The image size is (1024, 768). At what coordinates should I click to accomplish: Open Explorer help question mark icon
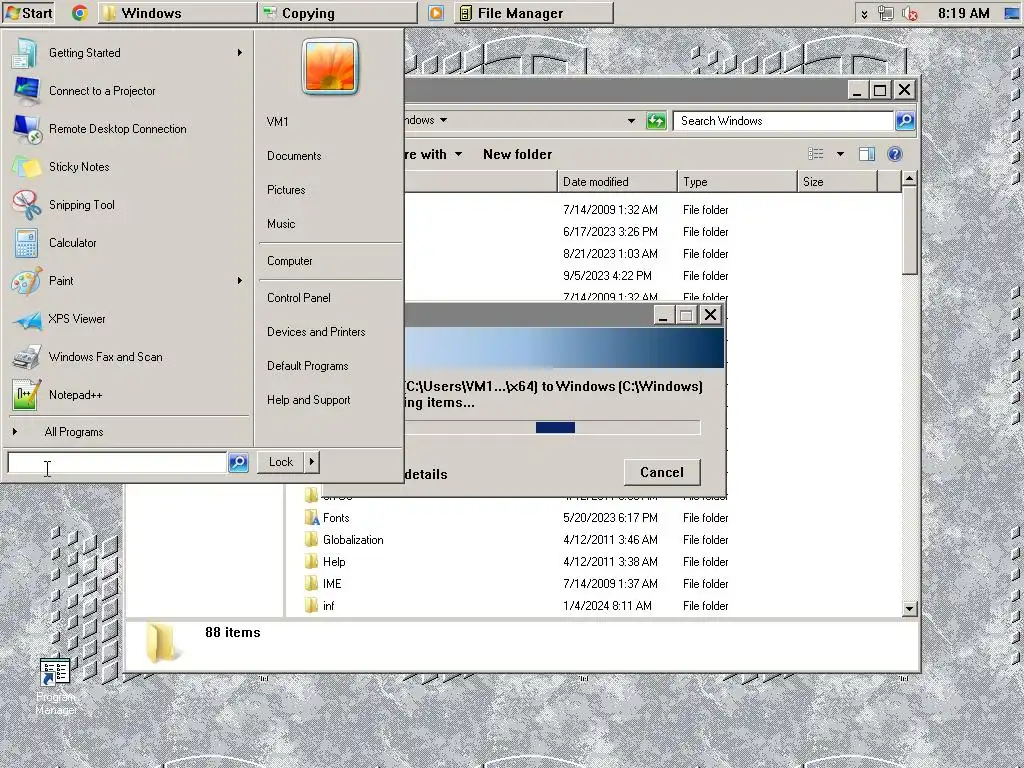pyautogui.click(x=895, y=154)
